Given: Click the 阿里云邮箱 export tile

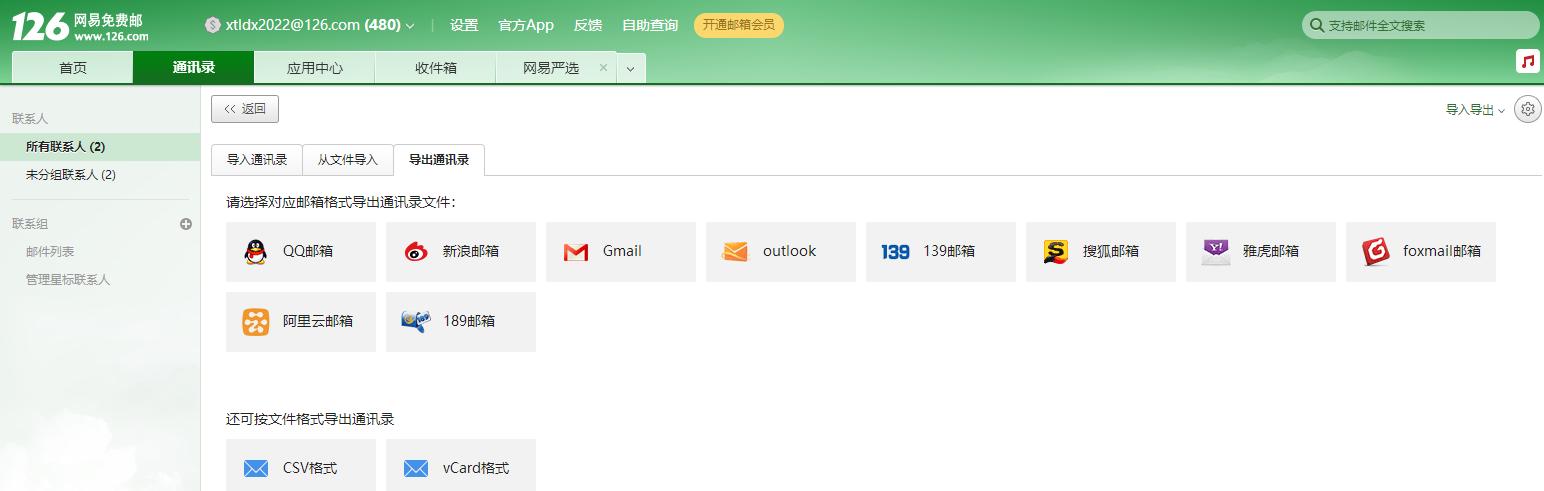Looking at the screenshot, I should 300,322.
